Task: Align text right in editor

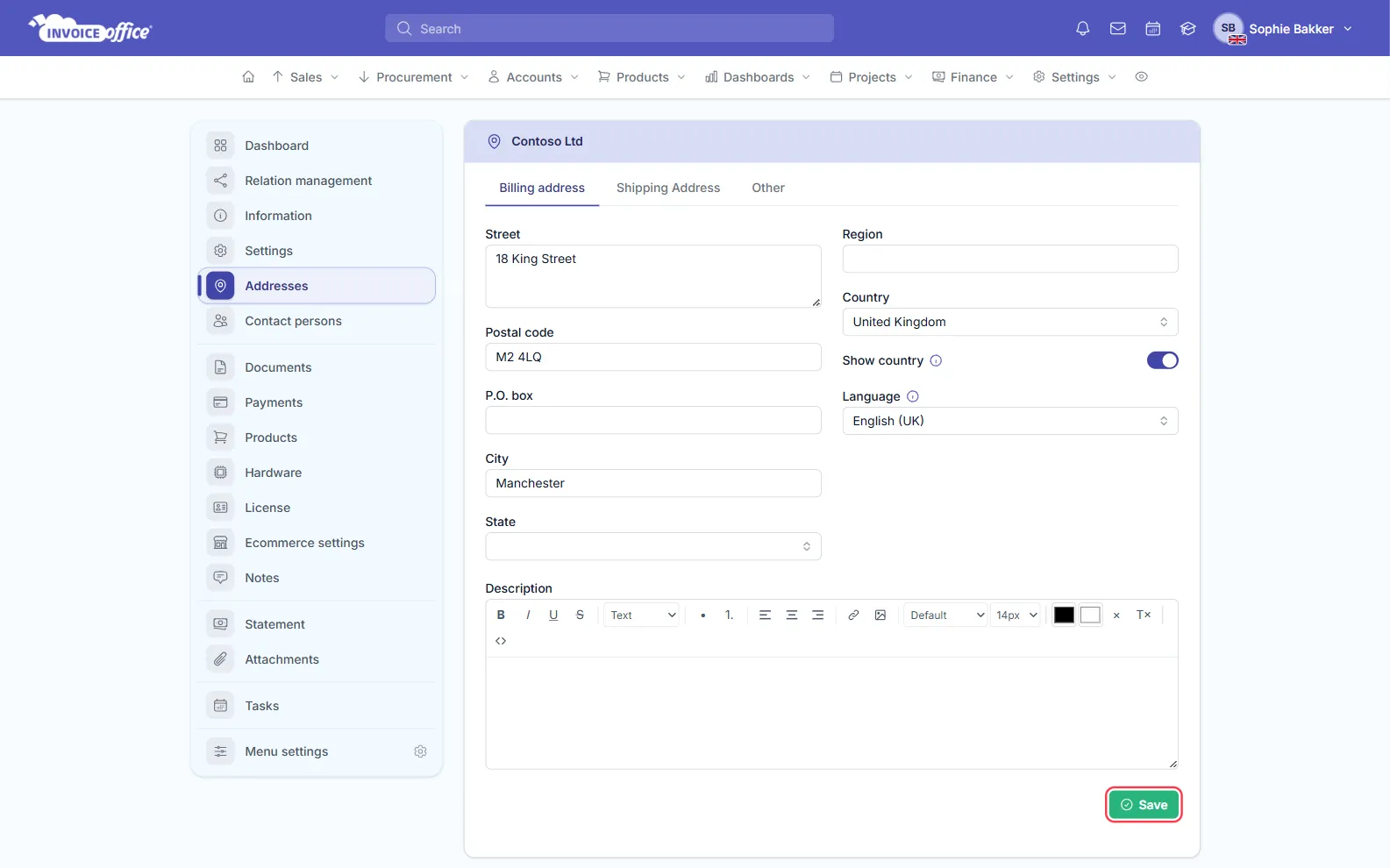Action: [x=817, y=615]
